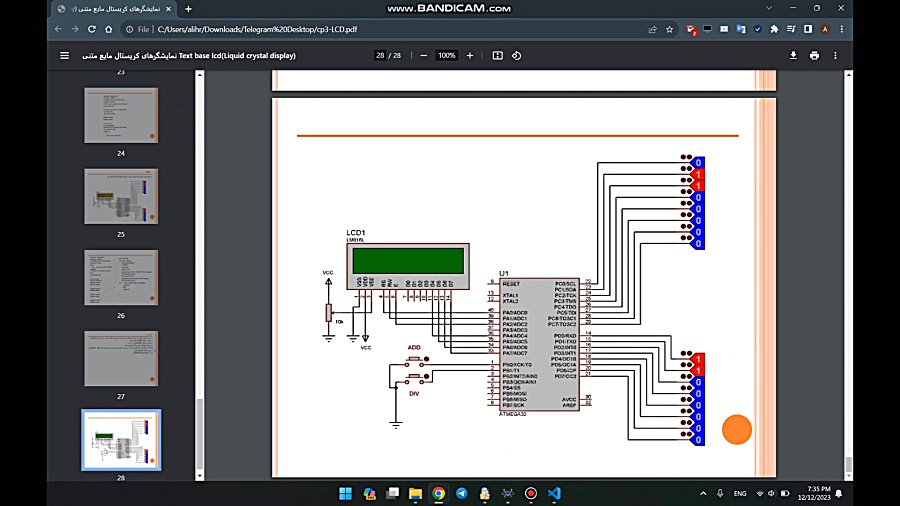Open Task View on taskbar
Screen dimensions: 900x506
393,493
